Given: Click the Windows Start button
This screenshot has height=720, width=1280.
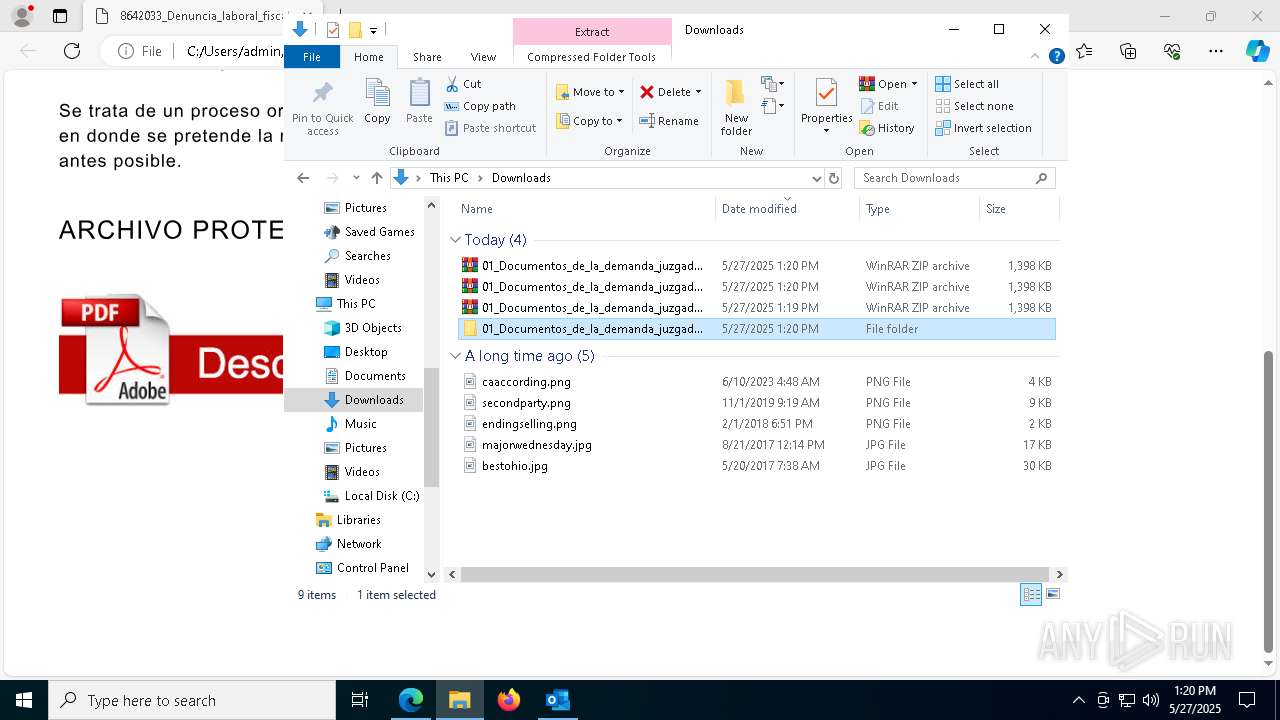Looking at the screenshot, I should [23, 700].
